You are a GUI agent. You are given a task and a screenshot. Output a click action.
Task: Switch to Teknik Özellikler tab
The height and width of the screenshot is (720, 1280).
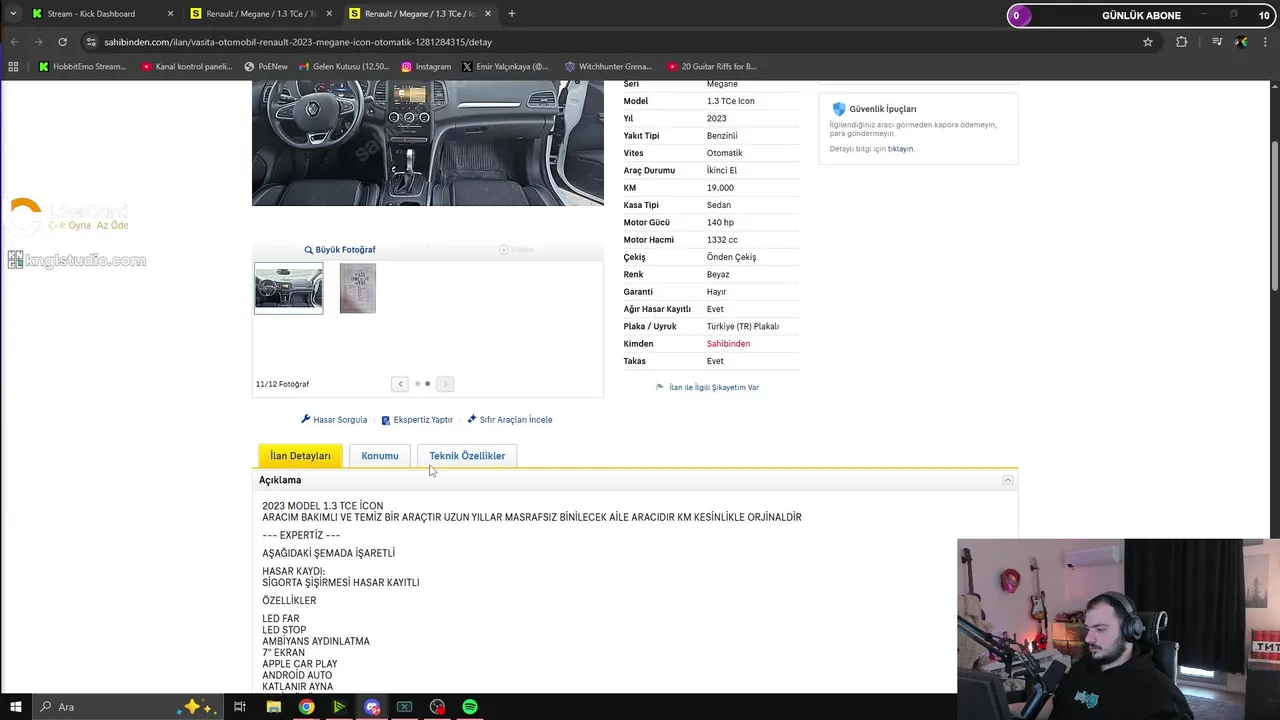click(x=467, y=456)
